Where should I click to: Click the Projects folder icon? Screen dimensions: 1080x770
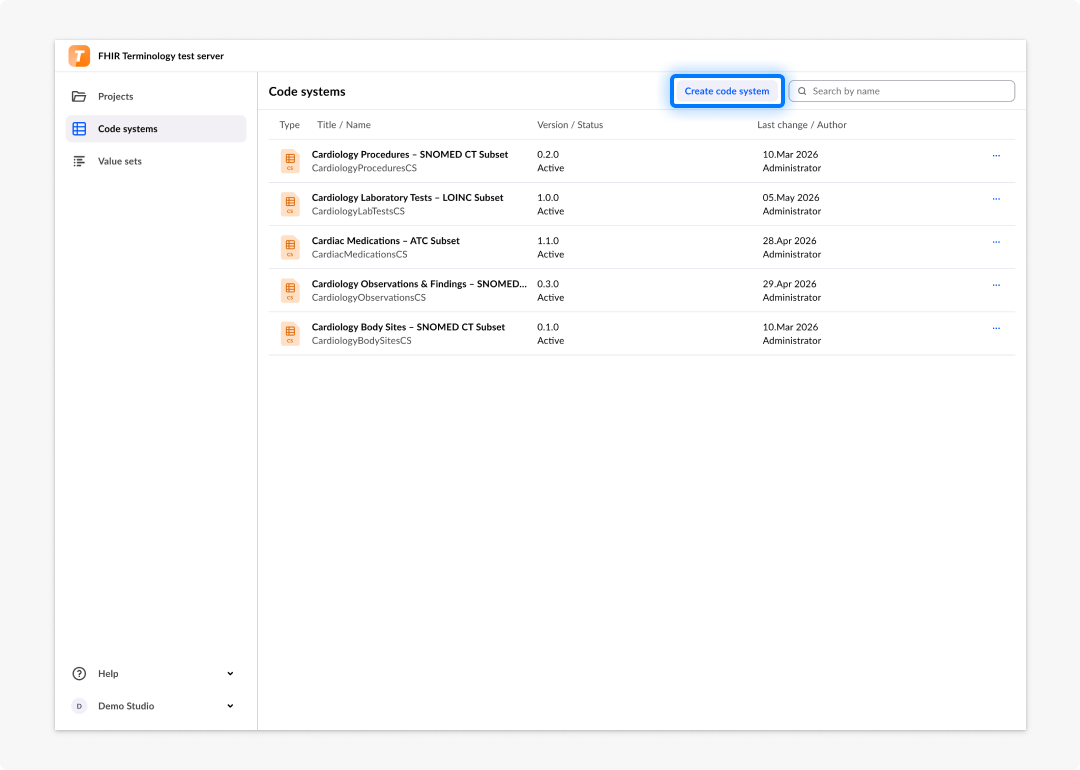click(x=79, y=96)
